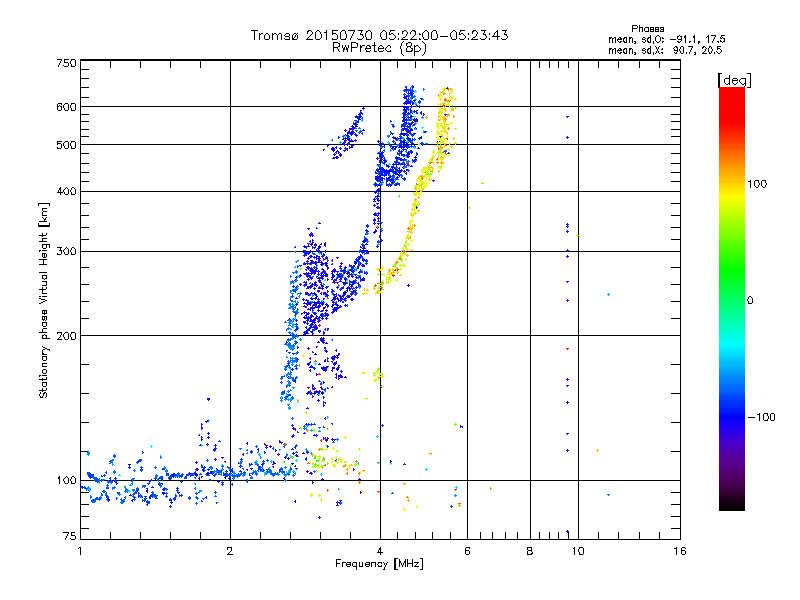Click the "Frequency [MHz]" axis label
The image size is (800, 600).
[x=379, y=564]
